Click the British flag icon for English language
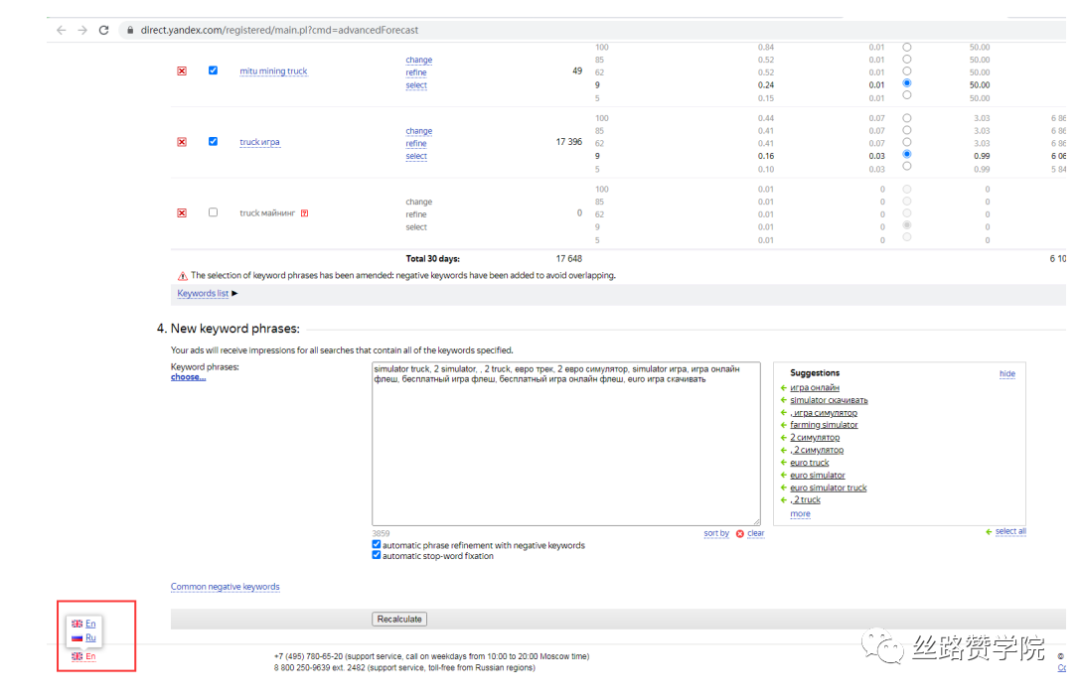 click(78, 623)
